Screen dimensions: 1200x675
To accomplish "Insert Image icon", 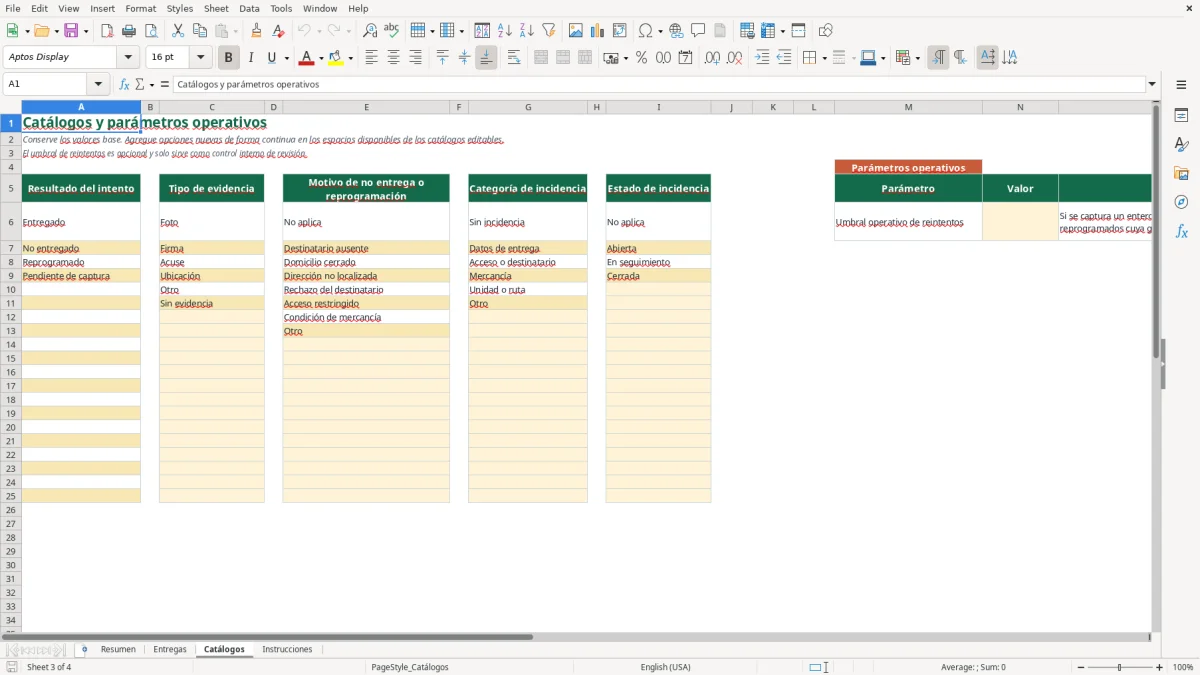I will [x=576, y=31].
